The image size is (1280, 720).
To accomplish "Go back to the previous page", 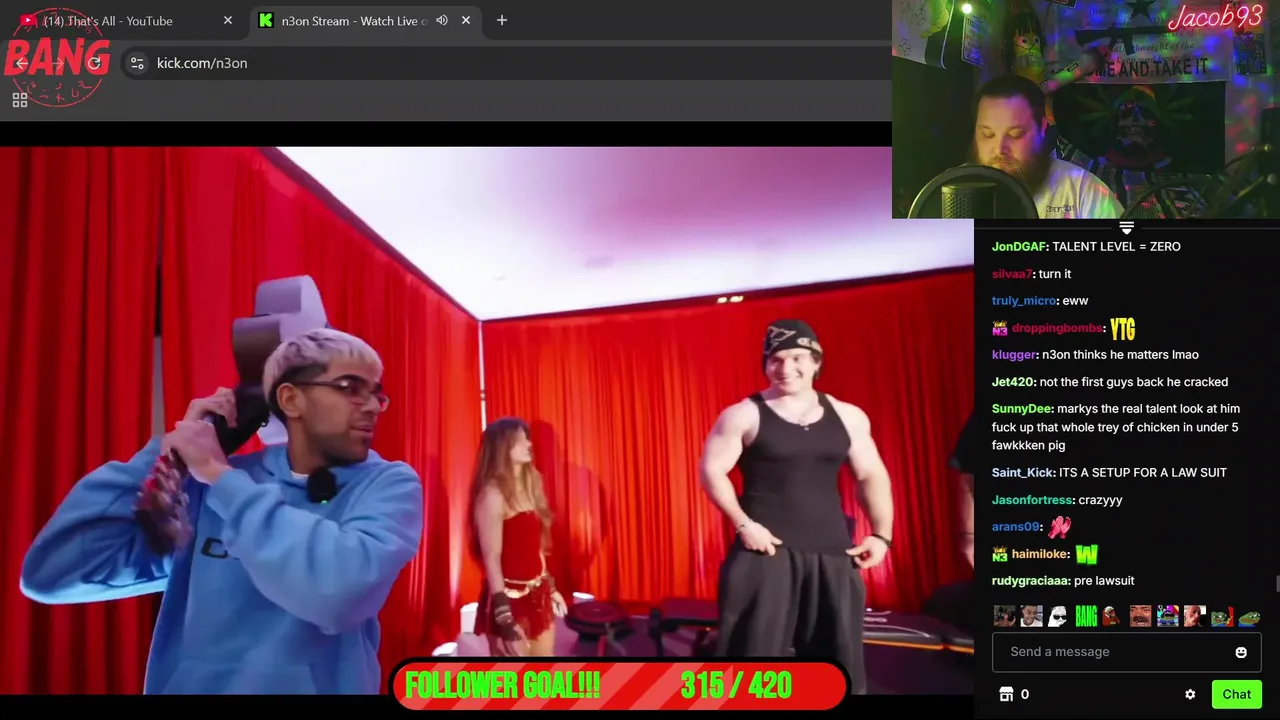I will 22,63.
